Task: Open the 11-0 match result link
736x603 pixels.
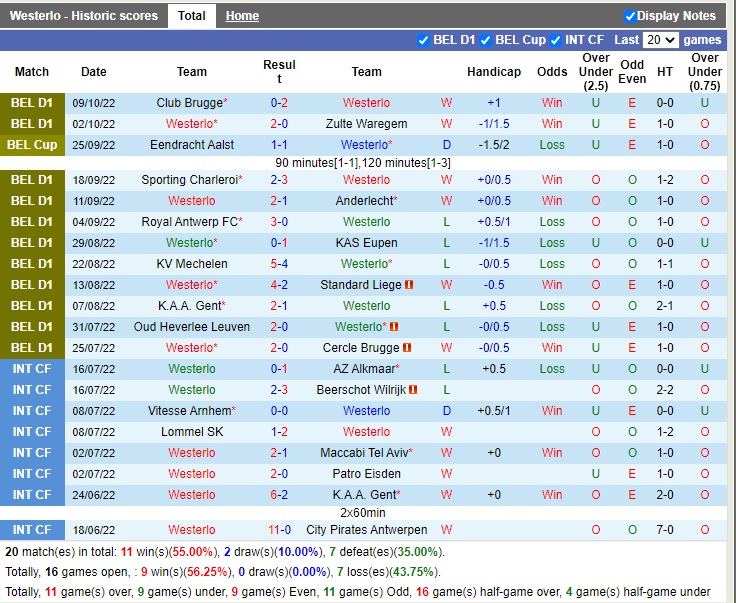Action: (279, 530)
